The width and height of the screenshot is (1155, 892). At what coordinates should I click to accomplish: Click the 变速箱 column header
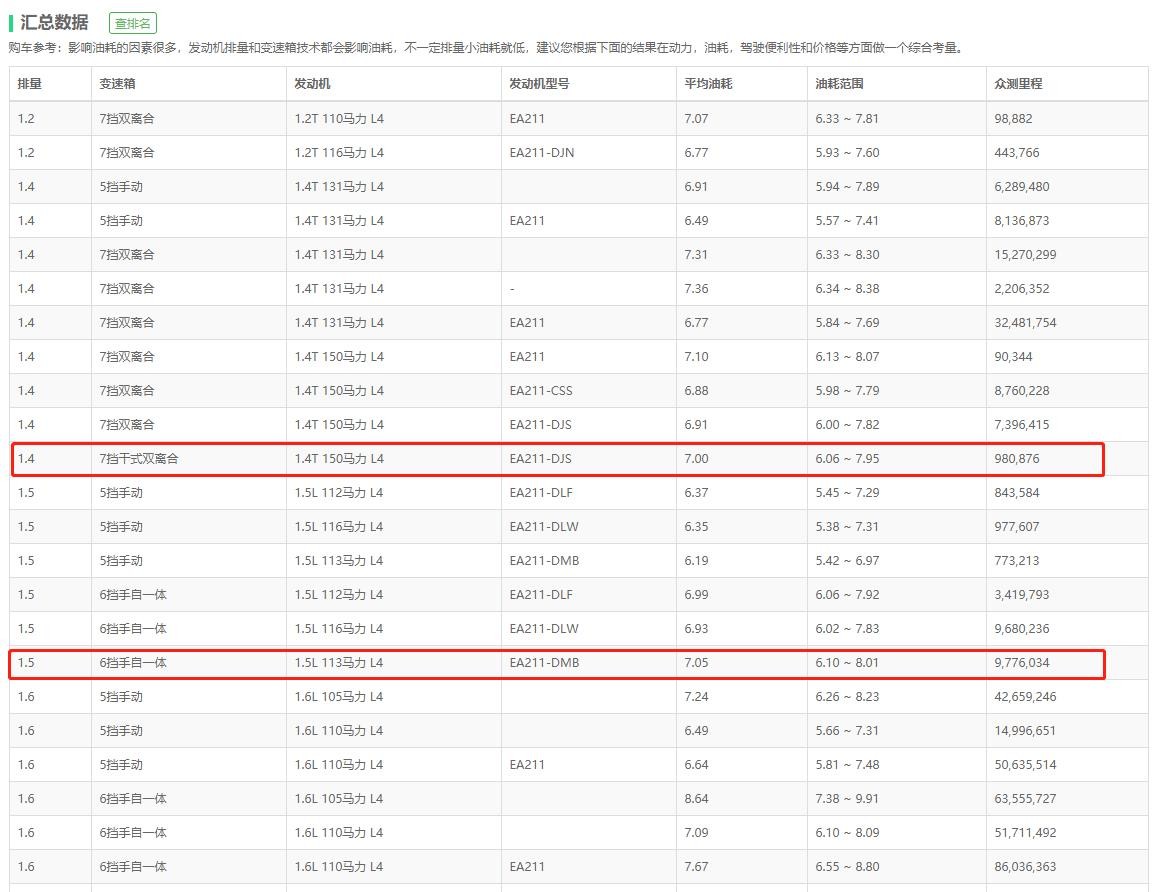[117, 84]
